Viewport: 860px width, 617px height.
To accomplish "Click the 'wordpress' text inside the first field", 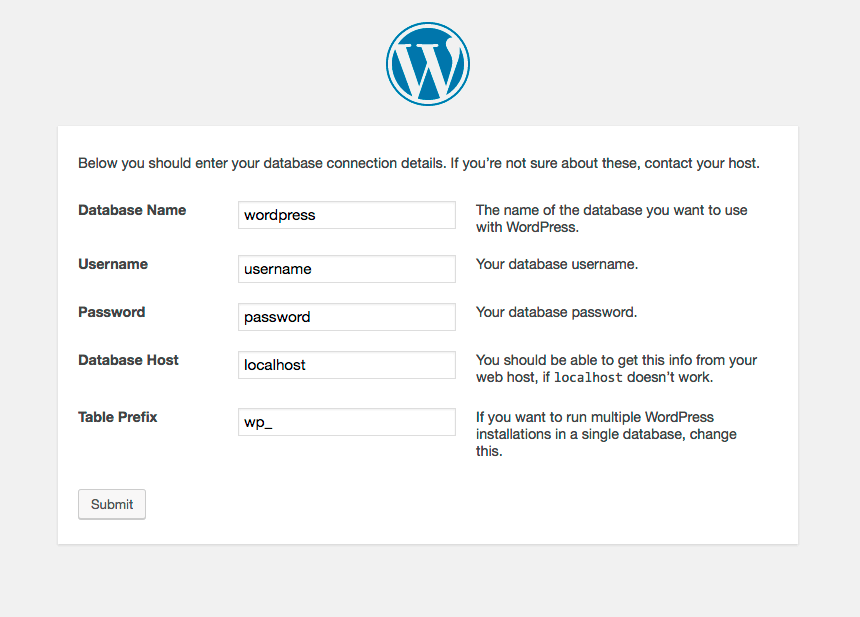I will pos(279,214).
